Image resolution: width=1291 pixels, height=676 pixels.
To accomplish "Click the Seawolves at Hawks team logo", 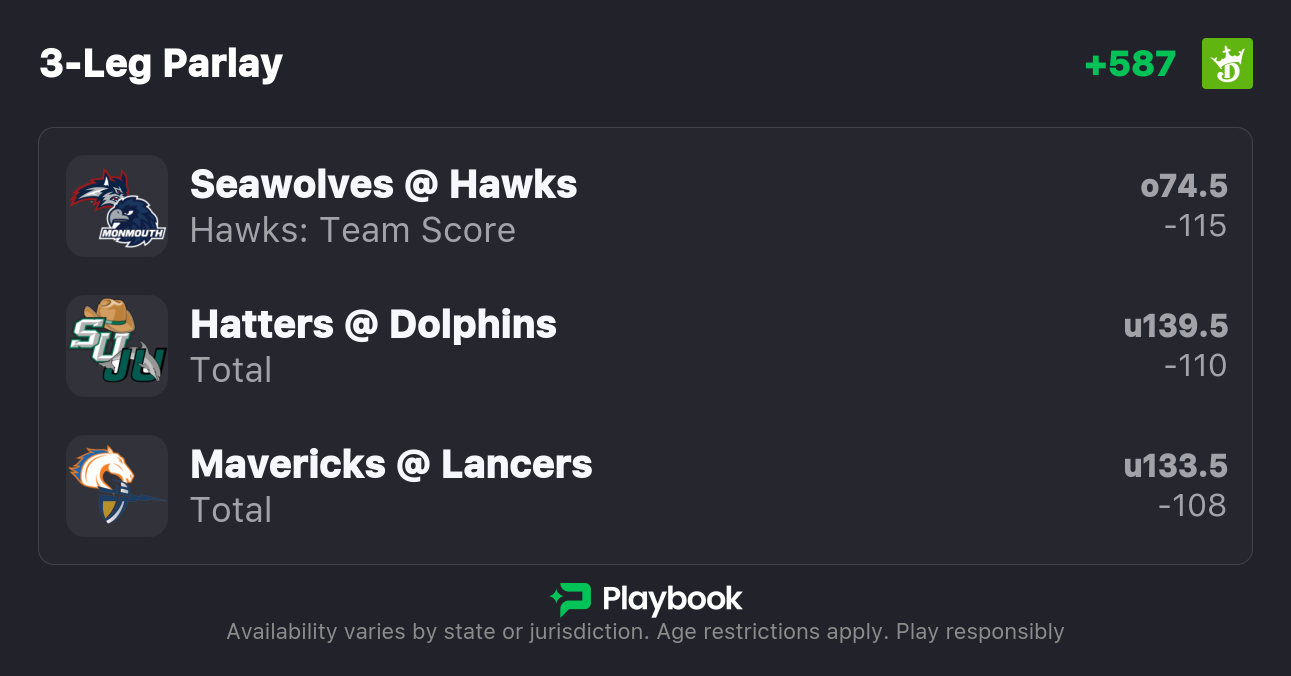I will pyautogui.click(x=117, y=206).
